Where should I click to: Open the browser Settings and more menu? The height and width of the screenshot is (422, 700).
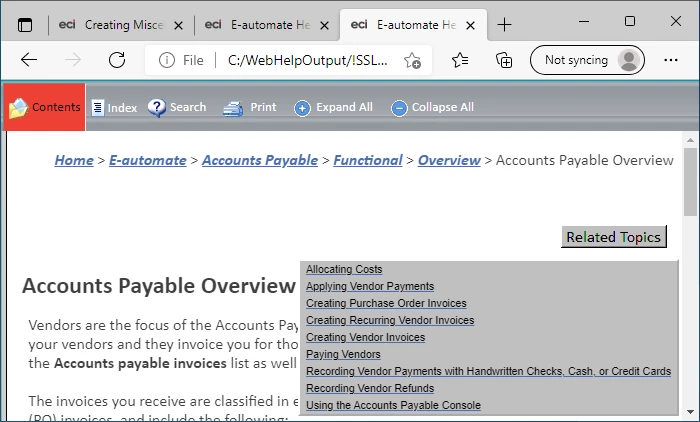(671, 60)
